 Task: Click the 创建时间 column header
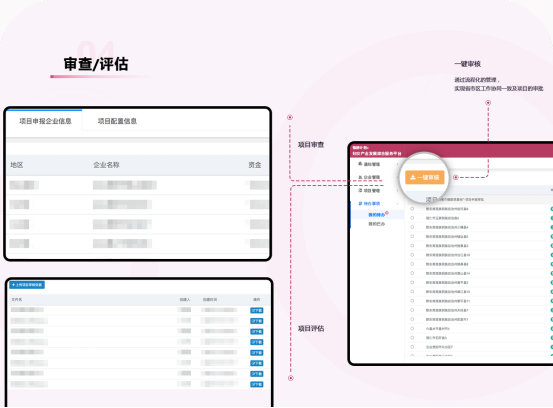210,299
